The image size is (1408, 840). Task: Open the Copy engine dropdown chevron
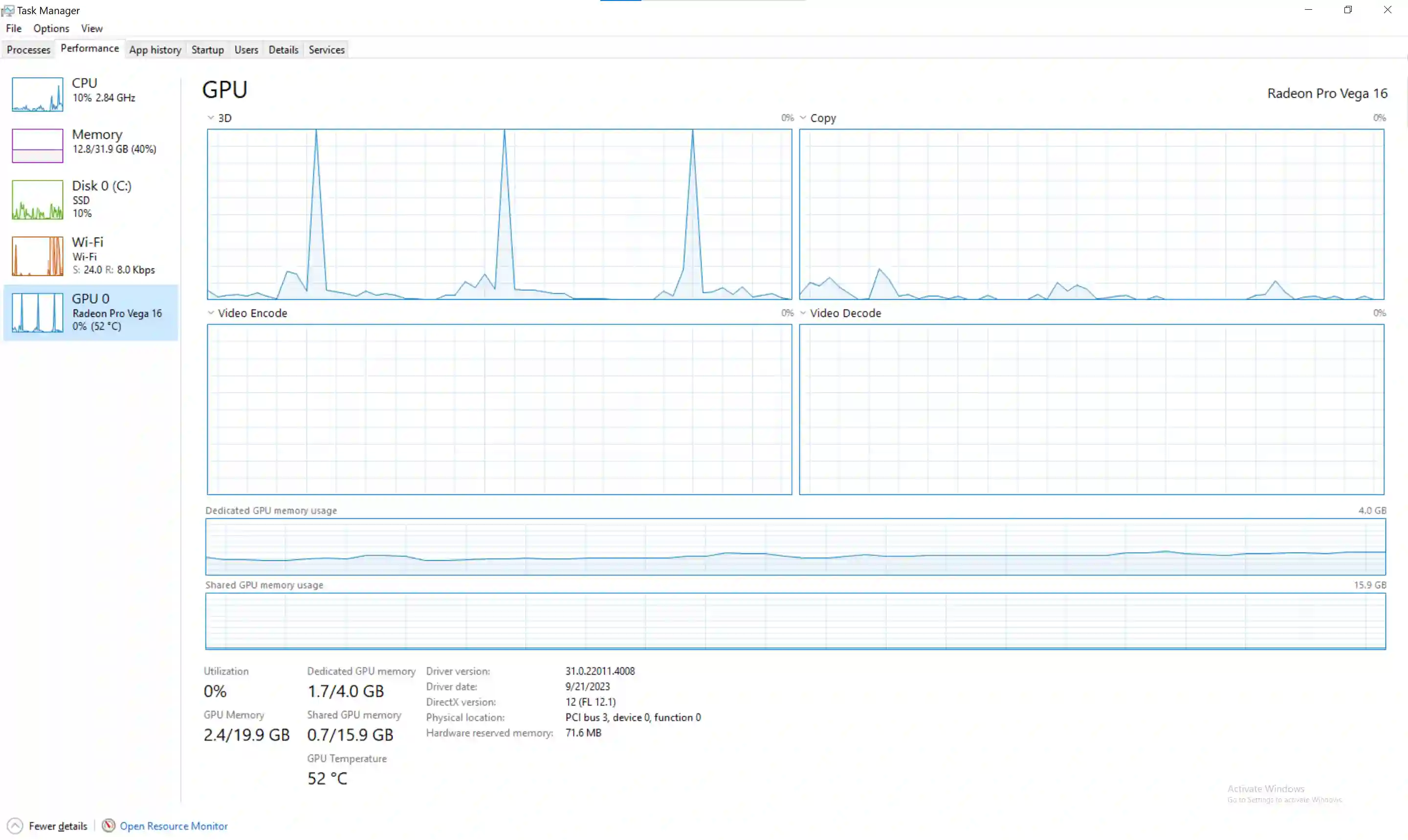(802, 118)
